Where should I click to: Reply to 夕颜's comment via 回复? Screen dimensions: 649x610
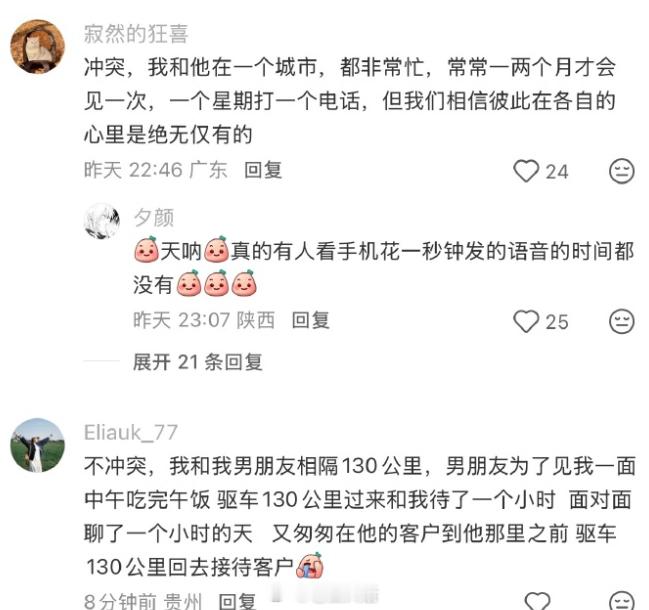point(310,320)
